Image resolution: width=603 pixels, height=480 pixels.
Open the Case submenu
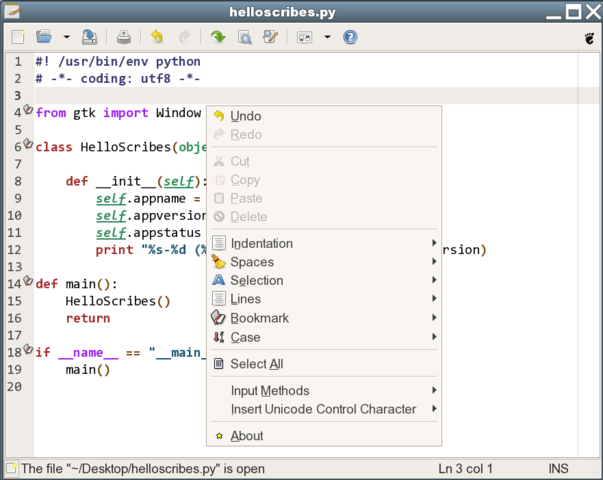coord(324,337)
